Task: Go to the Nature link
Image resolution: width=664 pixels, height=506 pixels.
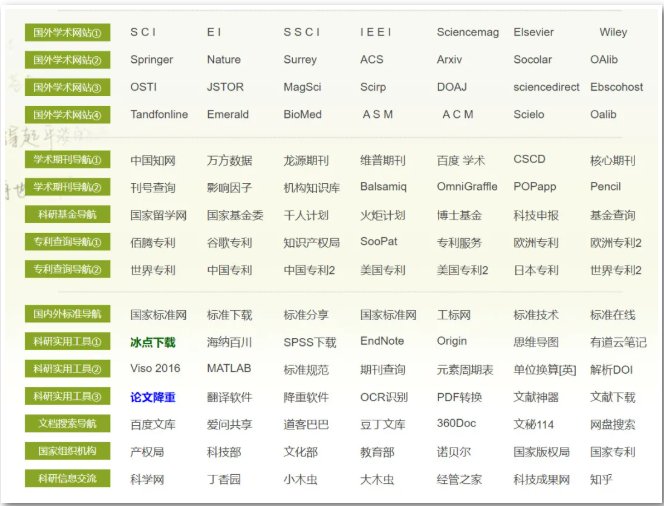Action: (224, 60)
